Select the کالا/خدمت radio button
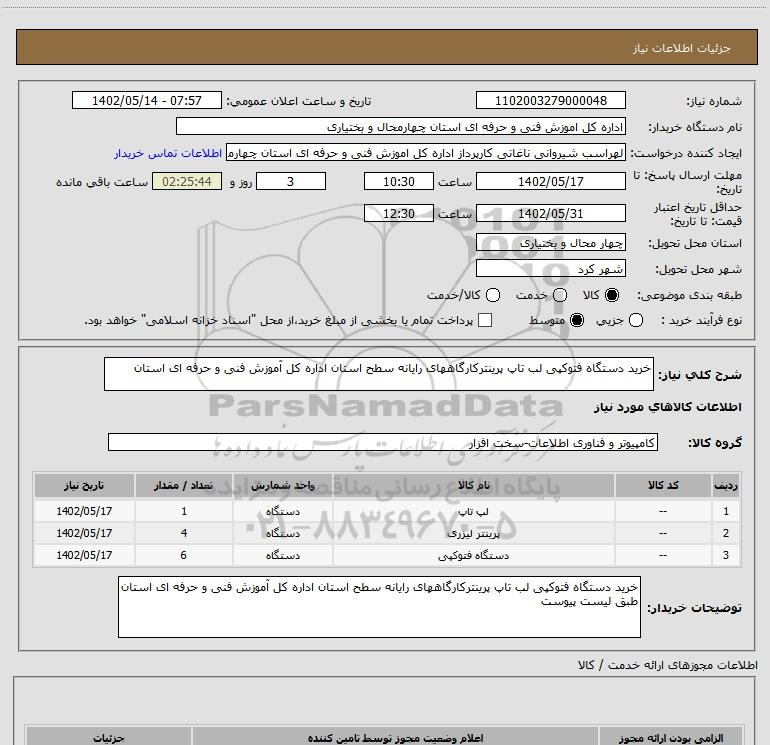The height and width of the screenshot is (745, 770). [493, 295]
